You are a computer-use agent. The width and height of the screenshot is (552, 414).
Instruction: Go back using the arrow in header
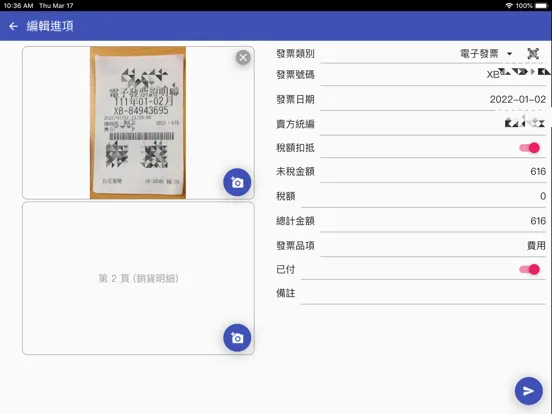click(x=13, y=26)
